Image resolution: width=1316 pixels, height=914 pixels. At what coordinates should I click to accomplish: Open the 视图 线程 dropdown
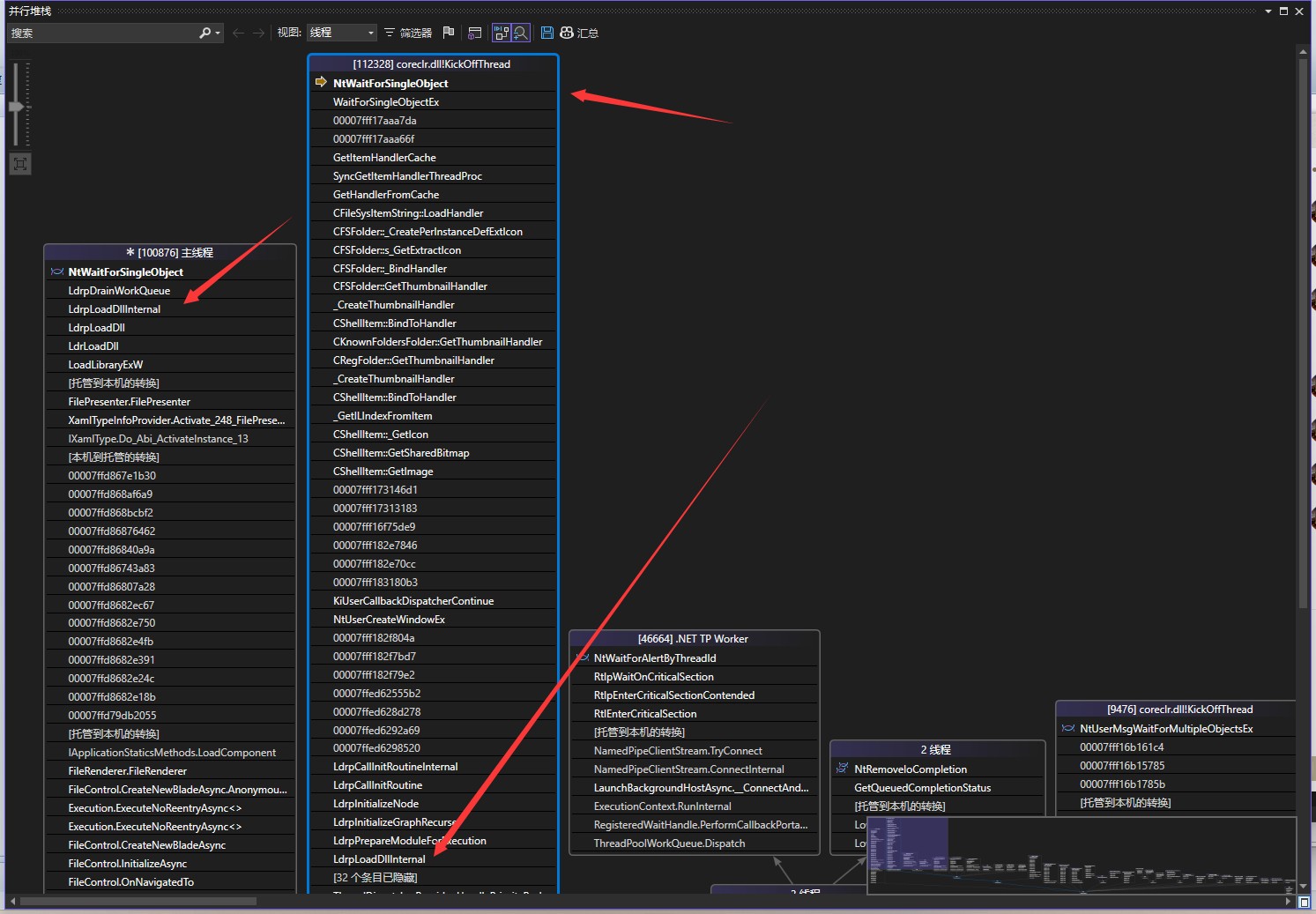point(342,33)
